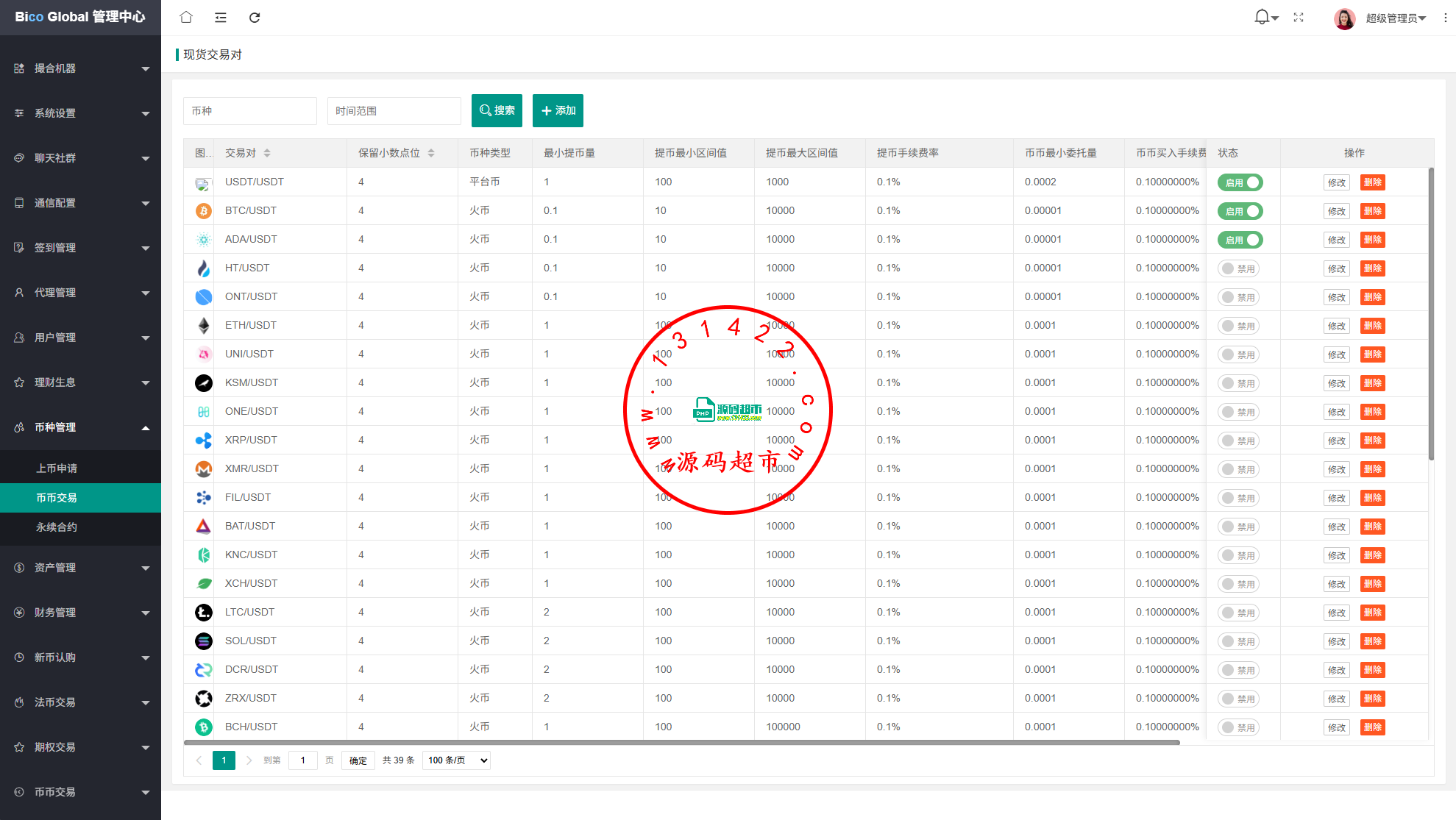Click the BCH/USDT green coin icon
This screenshot has height=820, width=1456.
[x=204, y=727]
